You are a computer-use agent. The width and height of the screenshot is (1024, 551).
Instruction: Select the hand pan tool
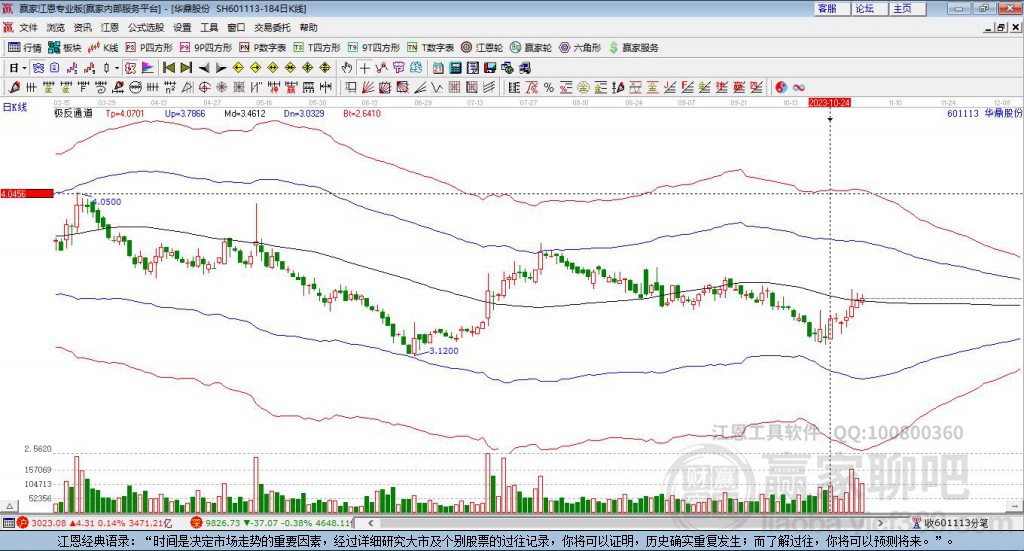pyautogui.click(x=347, y=68)
